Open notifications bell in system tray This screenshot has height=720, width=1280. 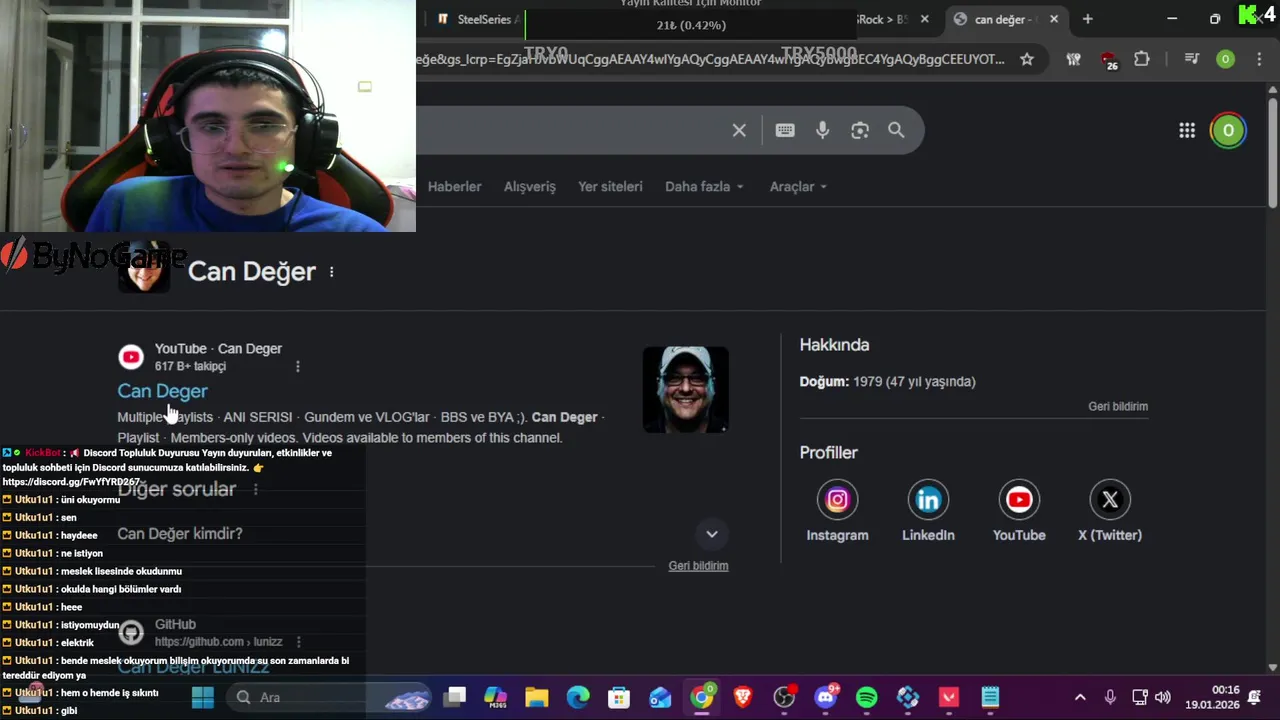coord(1254,697)
